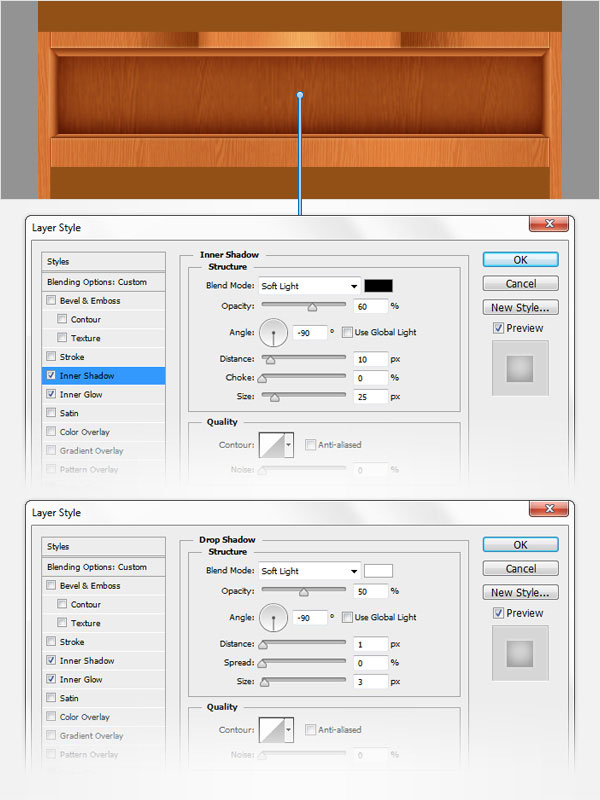Viewport: 600px width, 800px height.
Task: Click Drop Shadow contour thumbnail
Action: tap(271, 730)
